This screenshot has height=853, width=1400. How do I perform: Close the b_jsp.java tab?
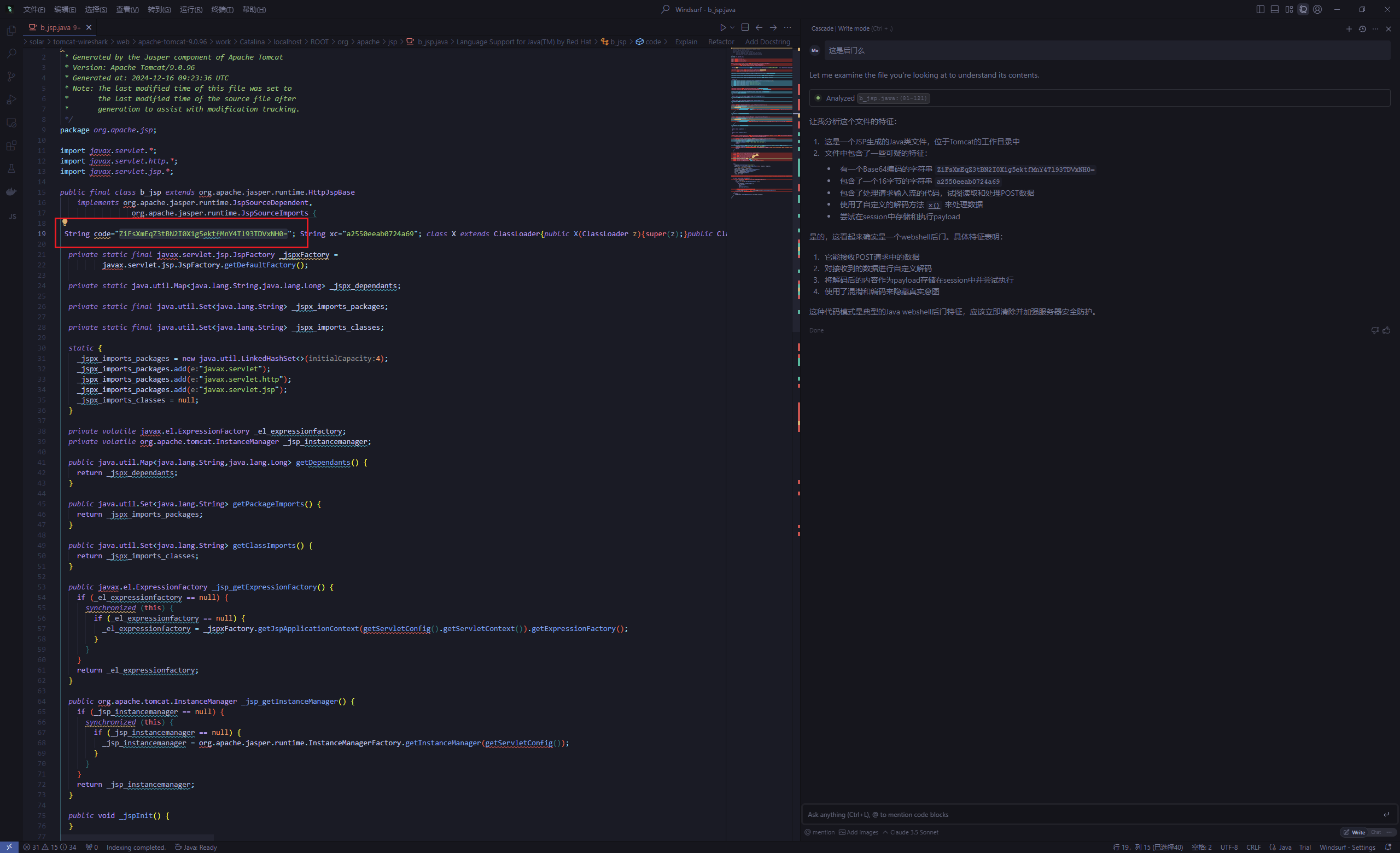tap(89, 27)
